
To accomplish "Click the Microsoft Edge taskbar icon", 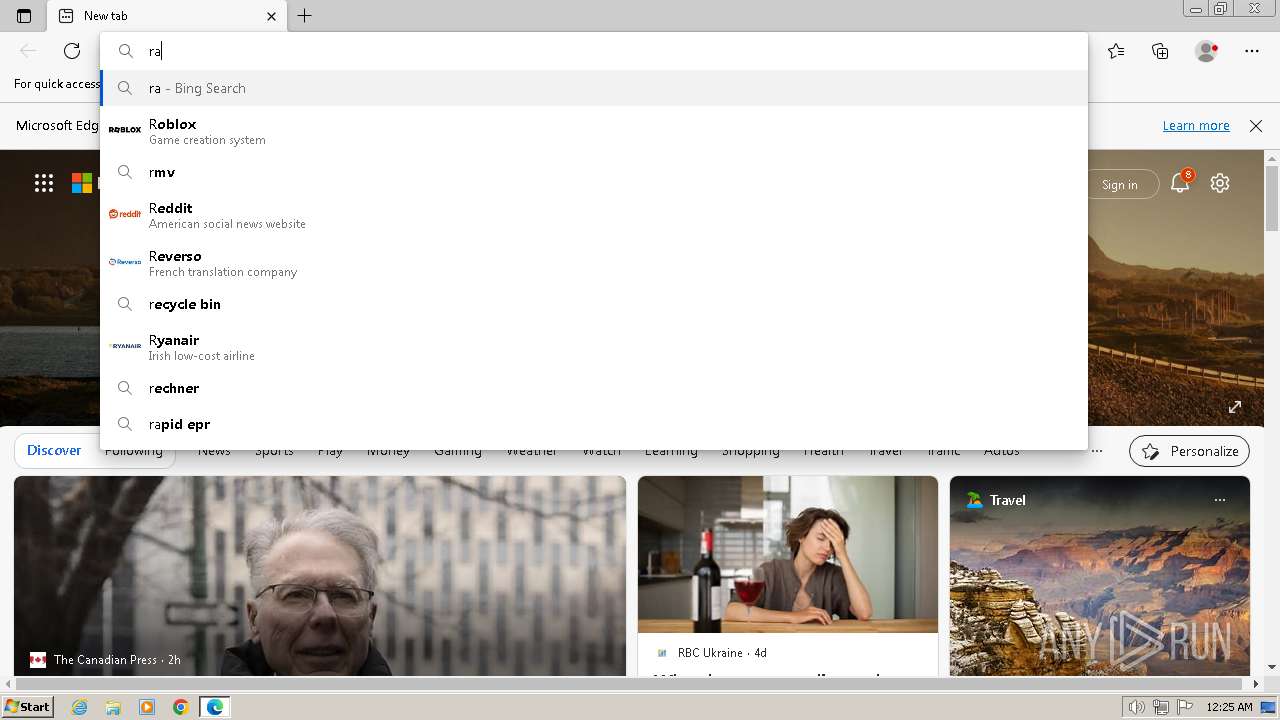I will click(x=215, y=707).
